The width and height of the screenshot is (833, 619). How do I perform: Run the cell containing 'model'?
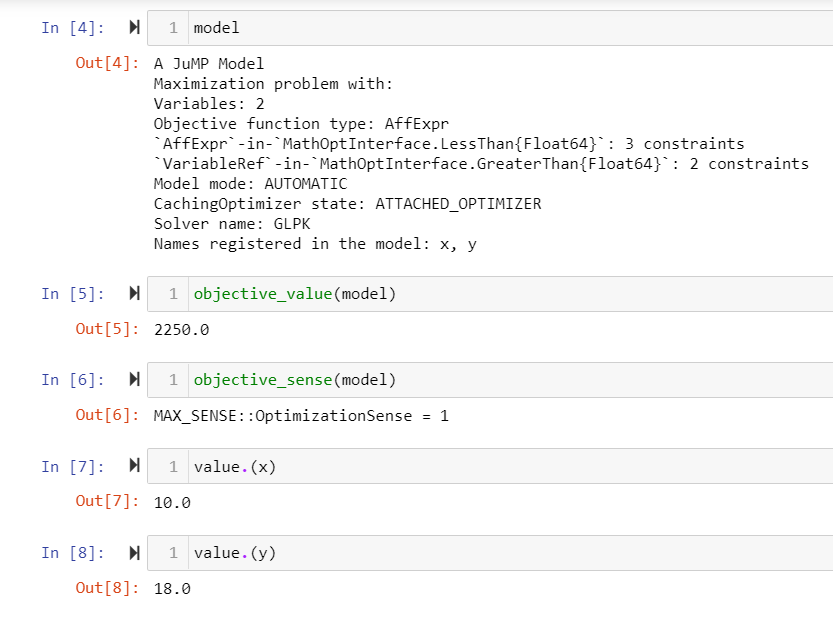pyautogui.click(x=135, y=28)
